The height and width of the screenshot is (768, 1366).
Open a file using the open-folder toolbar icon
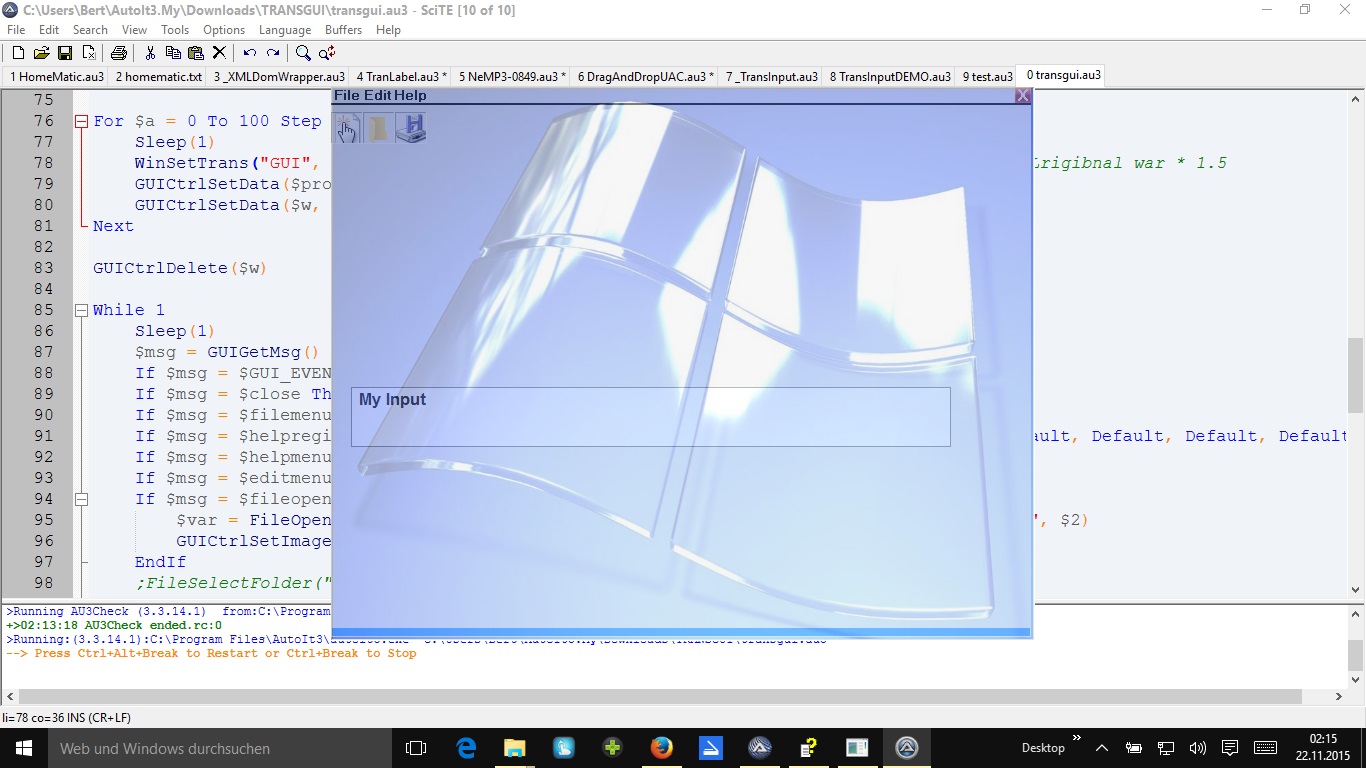pyautogui.click(x=41, y=53)
